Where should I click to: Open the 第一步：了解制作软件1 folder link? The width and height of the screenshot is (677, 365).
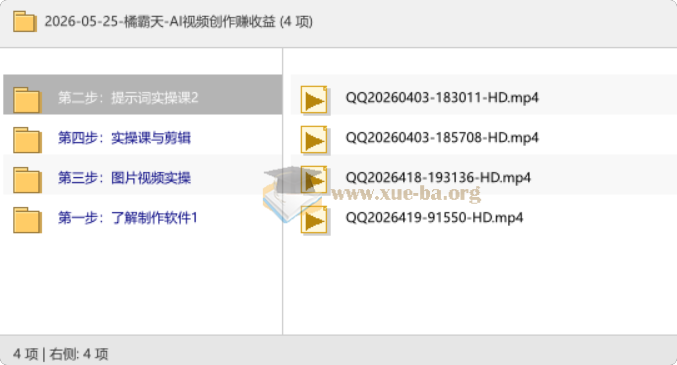pyautogui.click(x=128, y=218)
